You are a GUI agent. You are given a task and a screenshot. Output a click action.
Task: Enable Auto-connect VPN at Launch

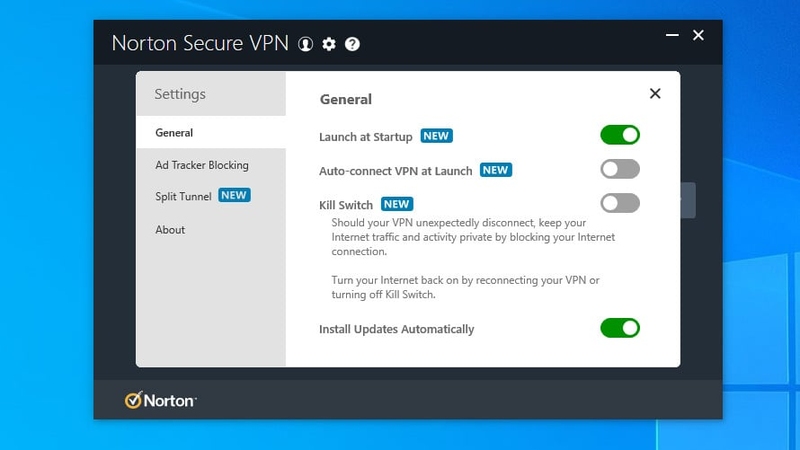pos(620,169)
